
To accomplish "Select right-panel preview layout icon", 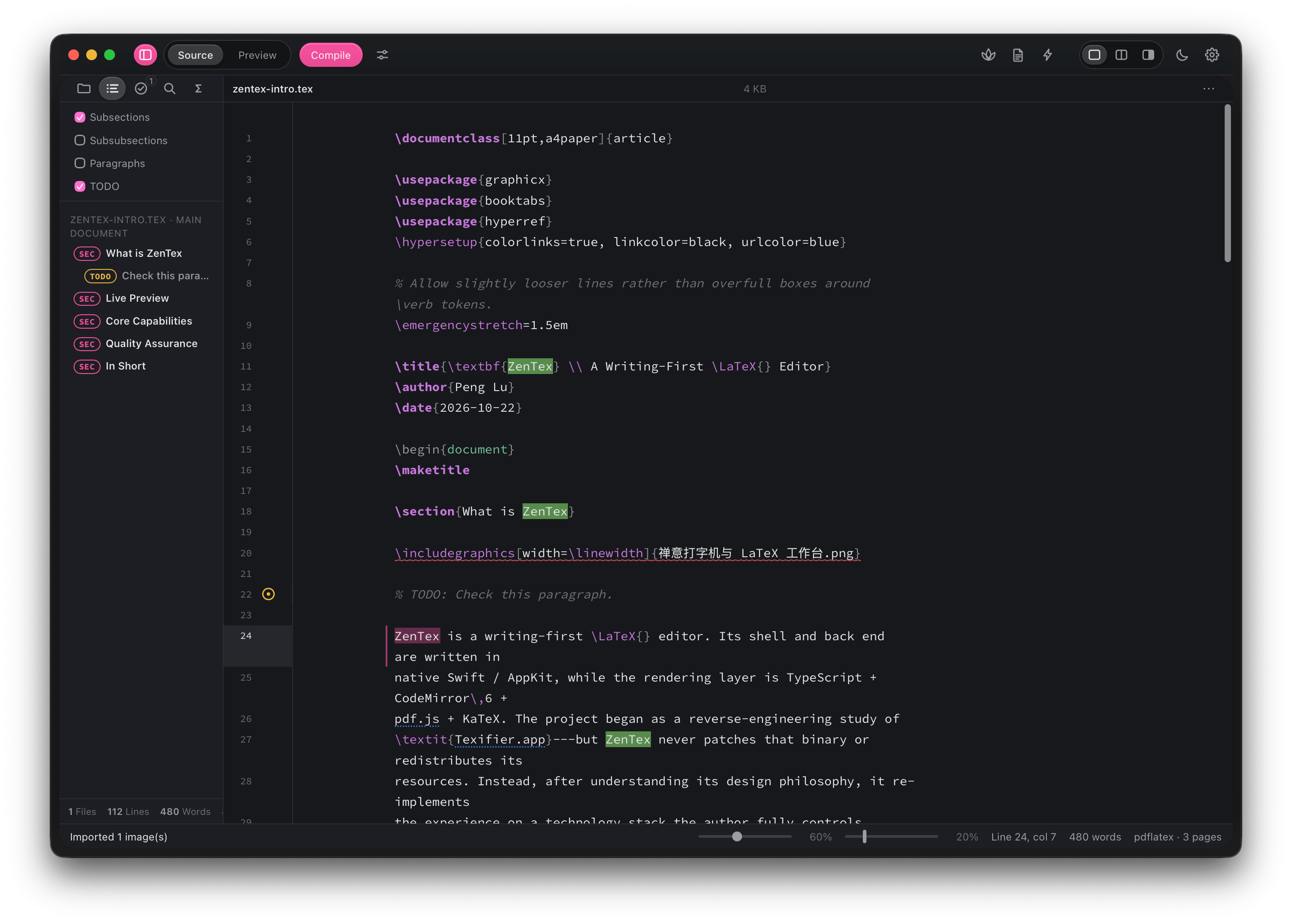I will [1148, 55].
